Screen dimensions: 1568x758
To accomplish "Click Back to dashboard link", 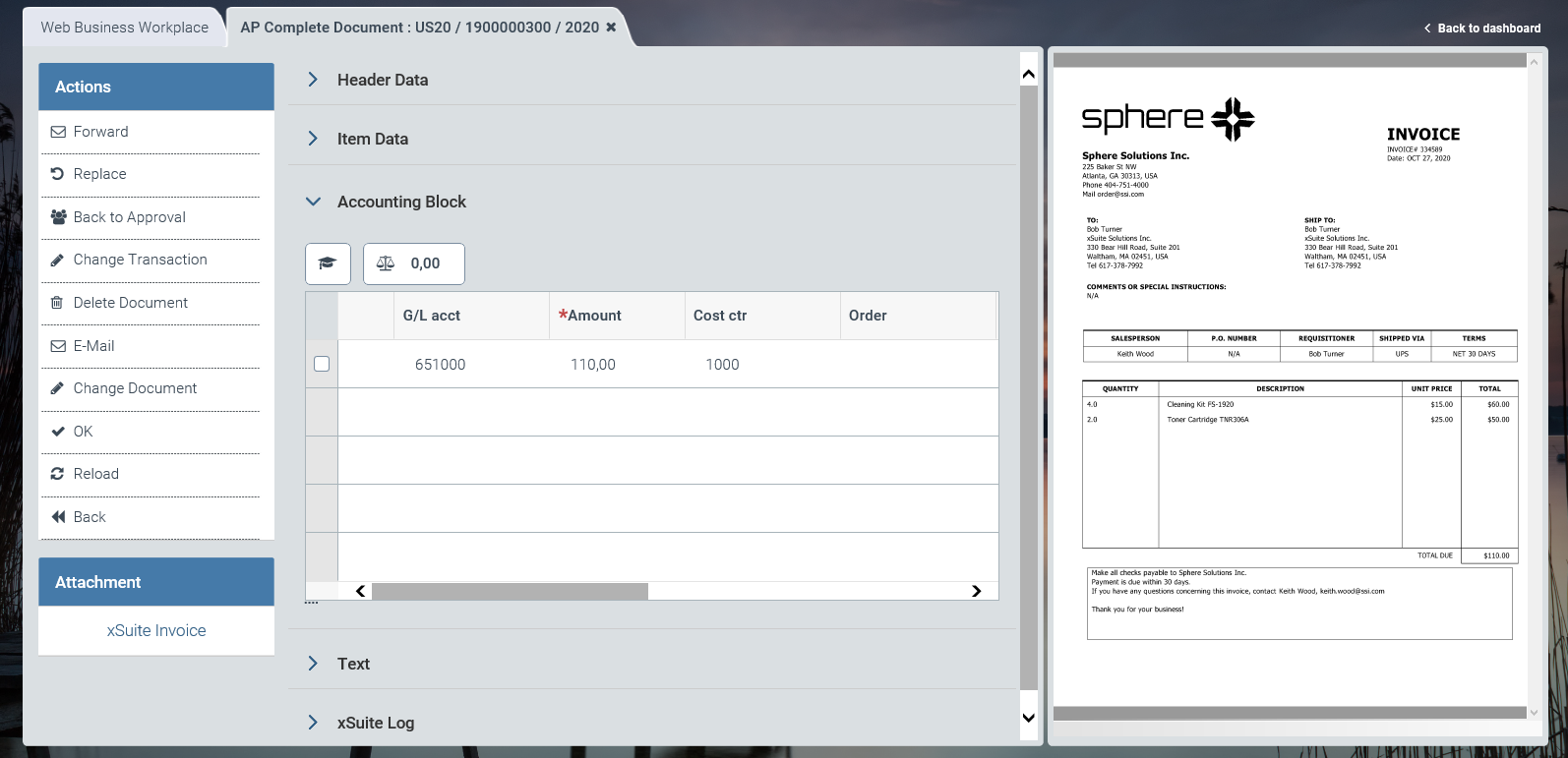I will point(1482,29).
